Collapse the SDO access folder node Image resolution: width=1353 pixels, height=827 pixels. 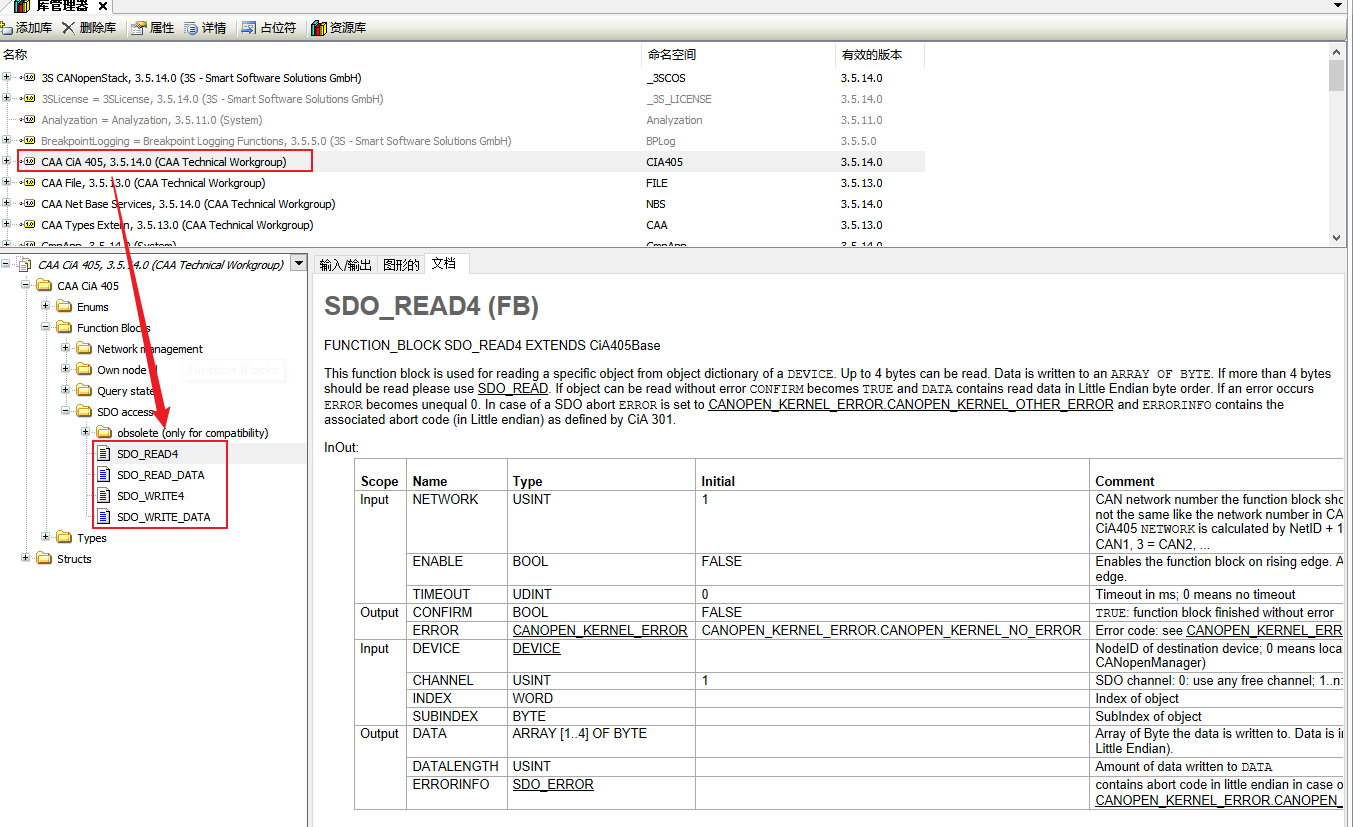[66, 411]
